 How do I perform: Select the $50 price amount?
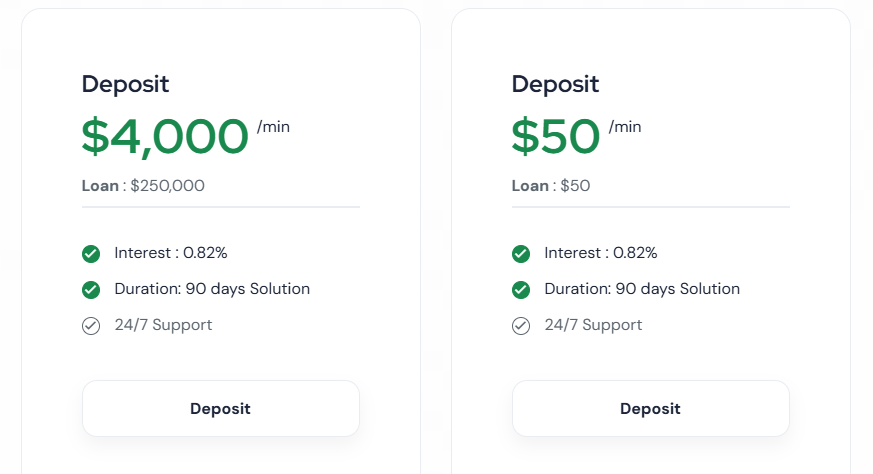click(x=556, y=137)
